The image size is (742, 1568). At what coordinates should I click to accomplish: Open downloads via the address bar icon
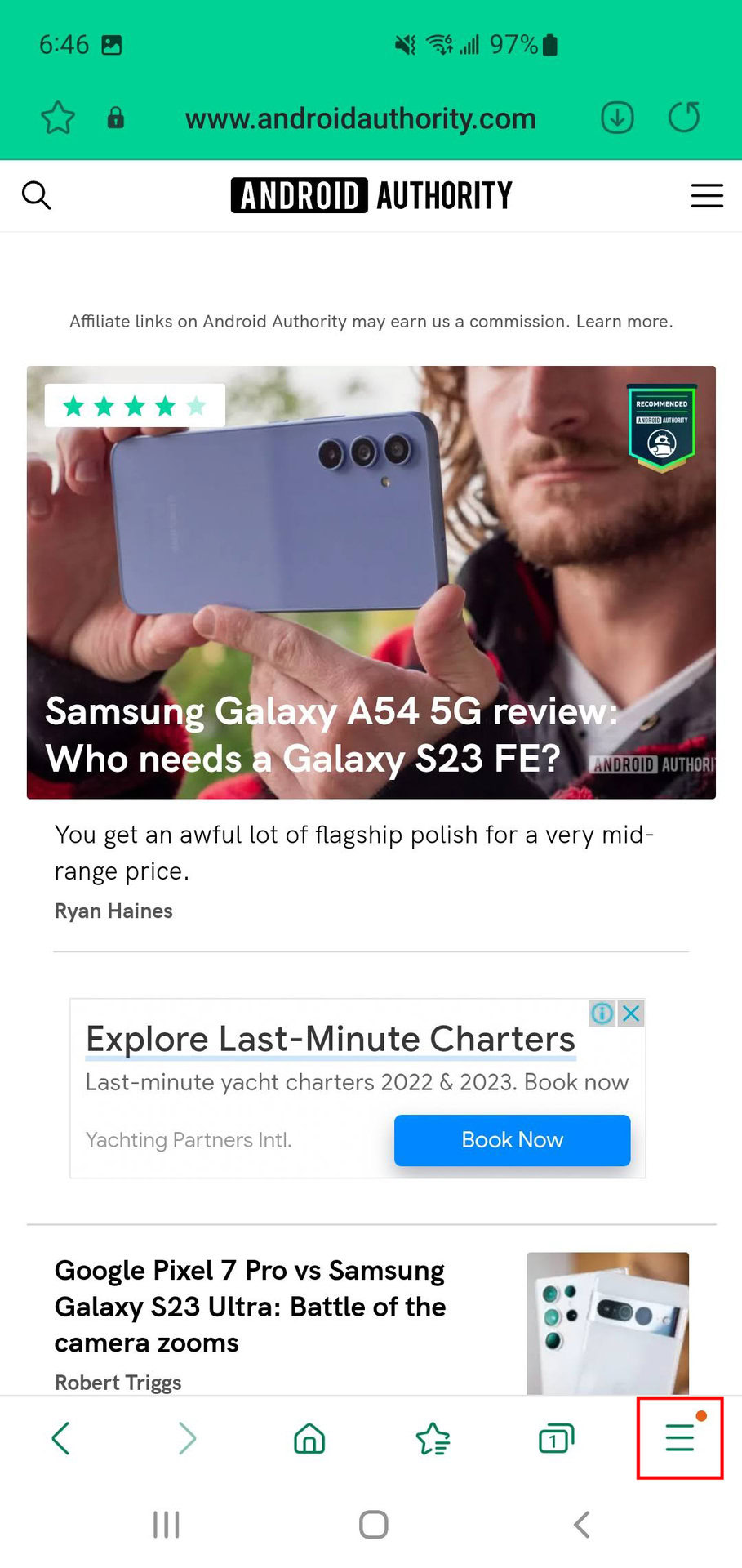click(x=617, y=118)
